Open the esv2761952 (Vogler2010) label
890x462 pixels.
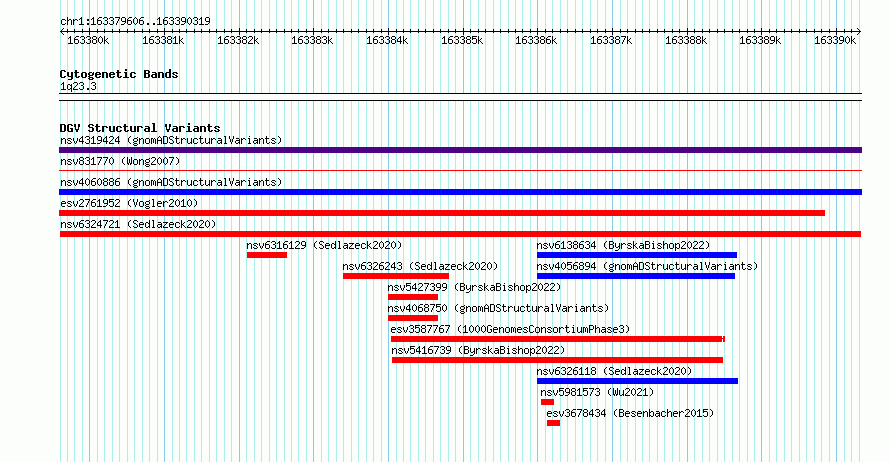pos(129,203)
